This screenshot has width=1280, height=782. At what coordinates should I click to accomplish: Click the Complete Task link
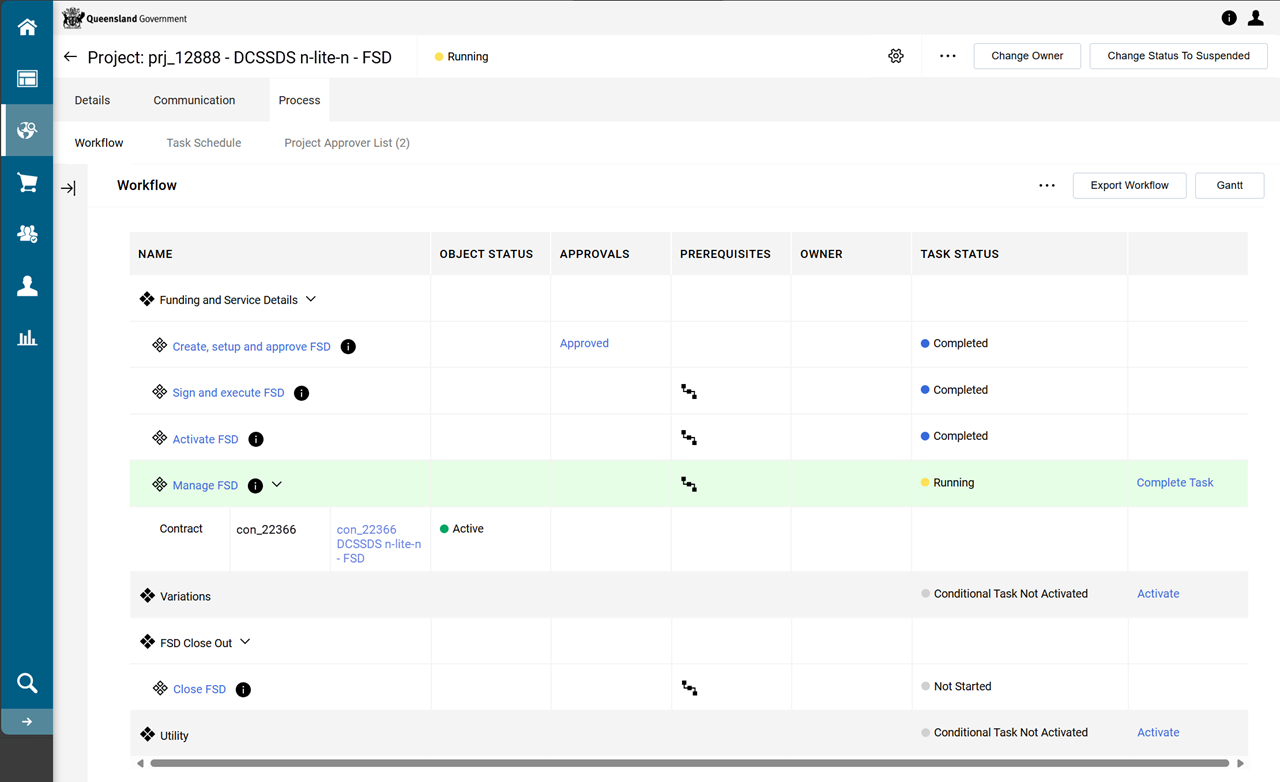[1174, 483]
